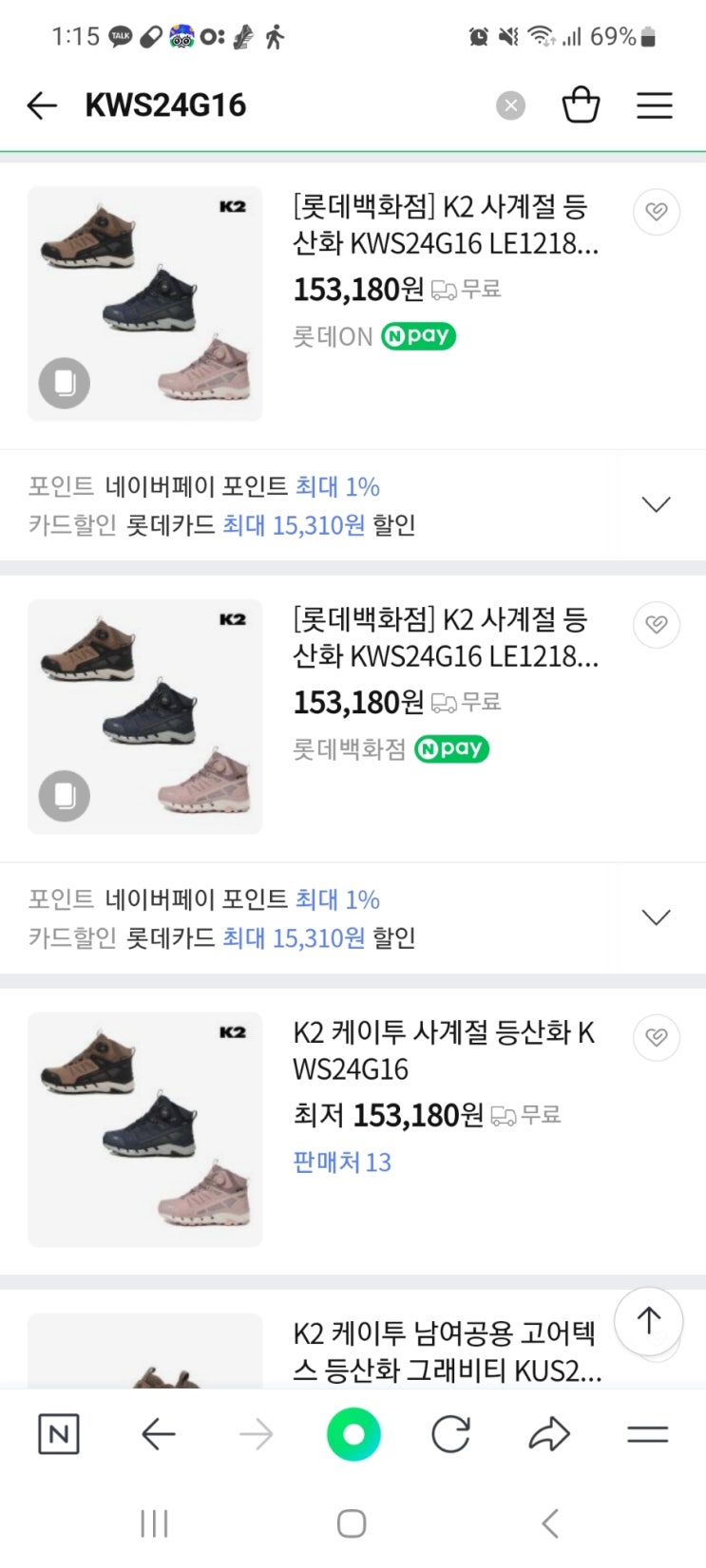Share this page using the share arrow
Screen dimensions: 706x1568
click(x=548, y=1434)
